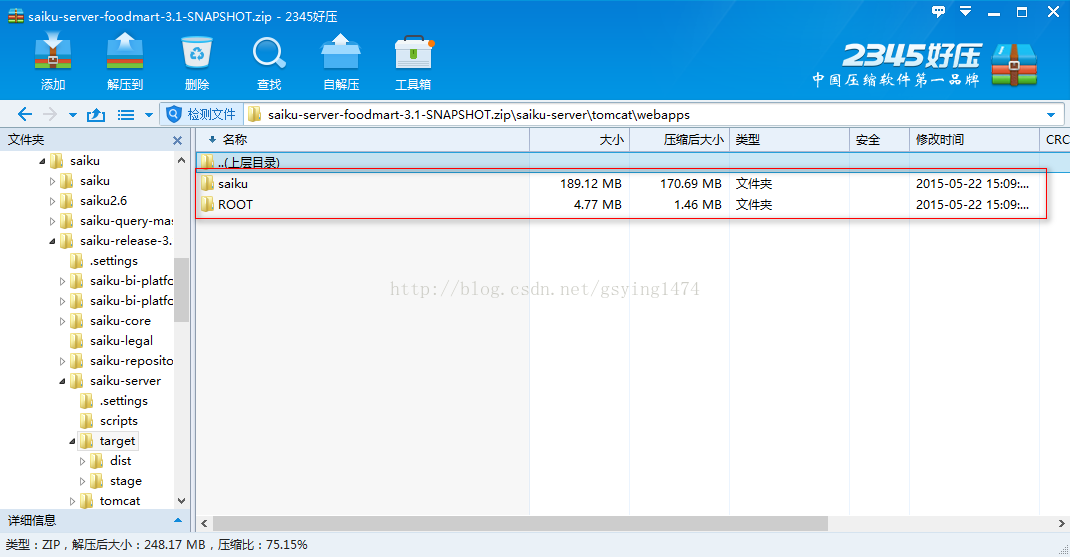Collapse the top saiku tree node
1070x557 pixels.
click(x=42, y=161)
